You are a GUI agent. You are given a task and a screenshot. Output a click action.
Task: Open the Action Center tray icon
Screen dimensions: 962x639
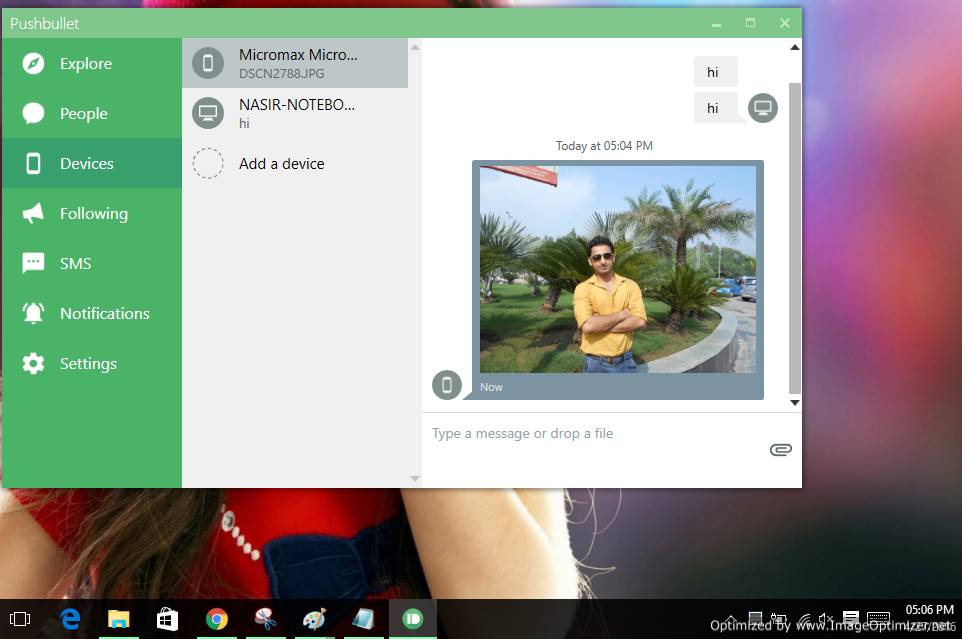(x=851, y=618)
